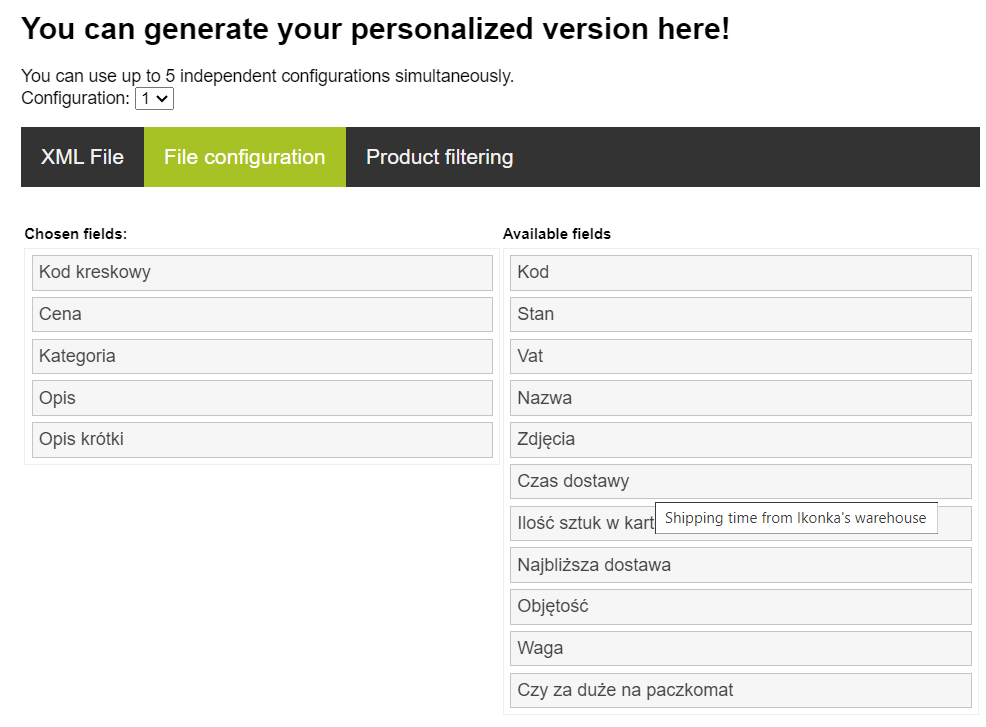Open the Configuration number dropdown
This screenshot has height=727, width=986.
click(154, 99)
